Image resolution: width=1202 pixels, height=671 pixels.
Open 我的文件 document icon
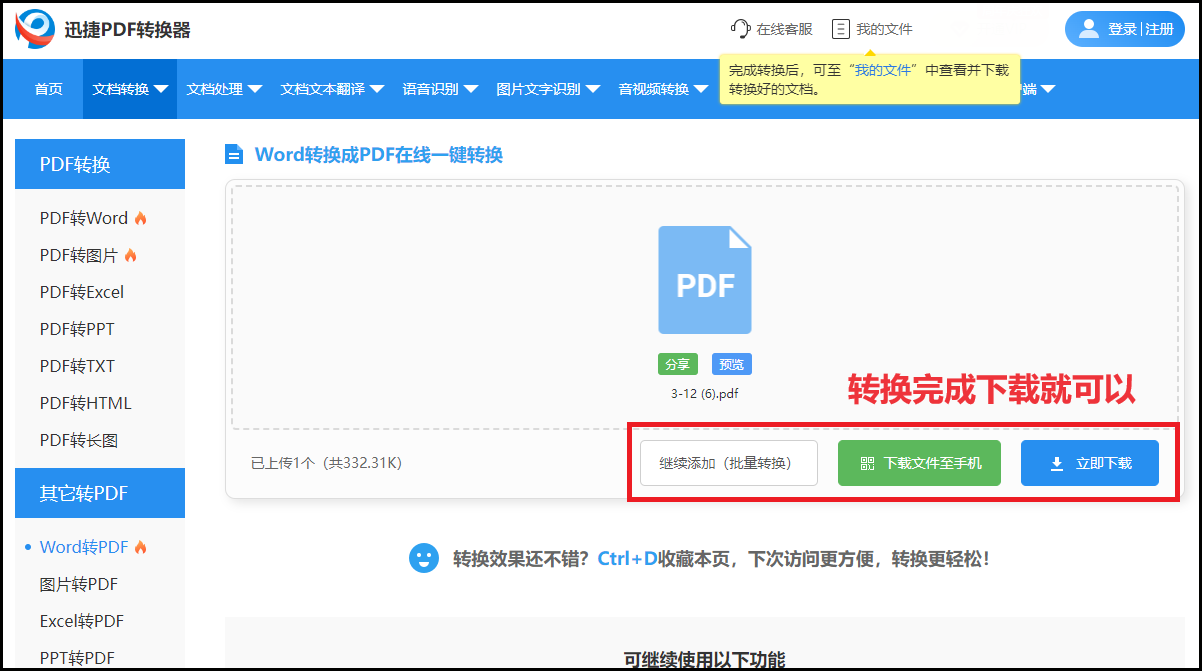coord(840,28)
